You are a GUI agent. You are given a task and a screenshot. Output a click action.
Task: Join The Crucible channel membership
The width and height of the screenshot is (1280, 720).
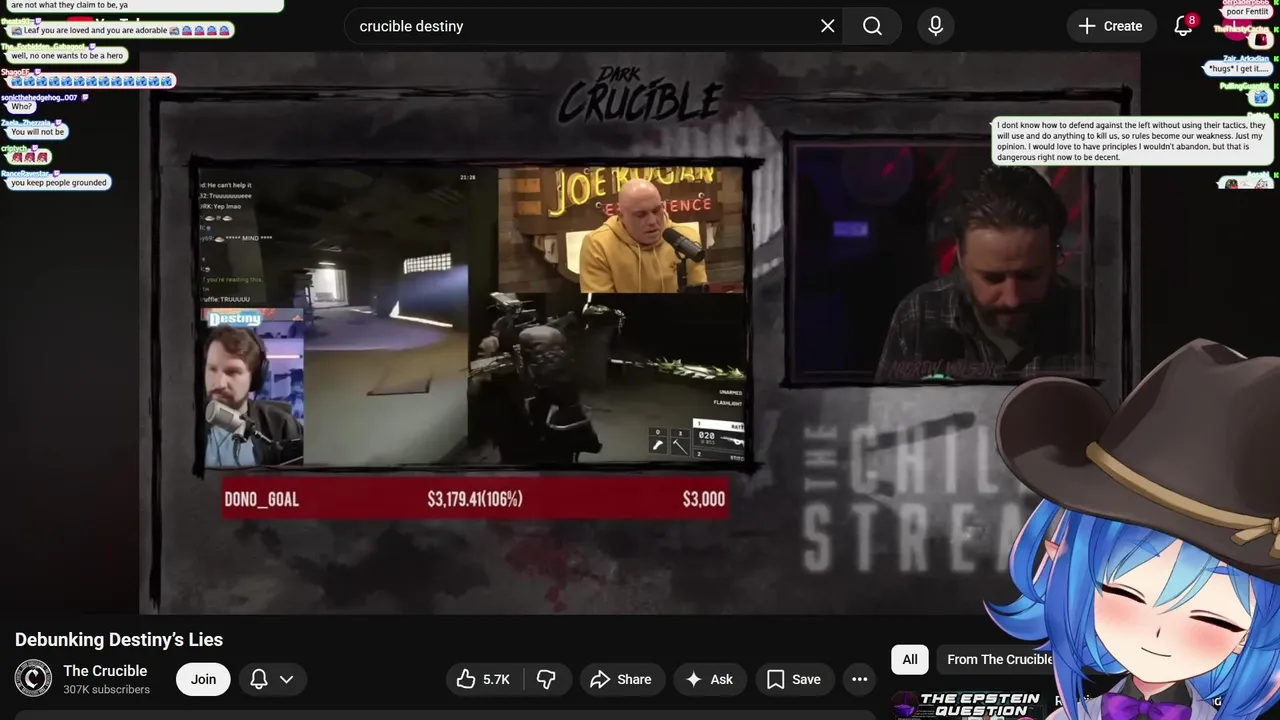pyautogui.click(x=203, y=679)
